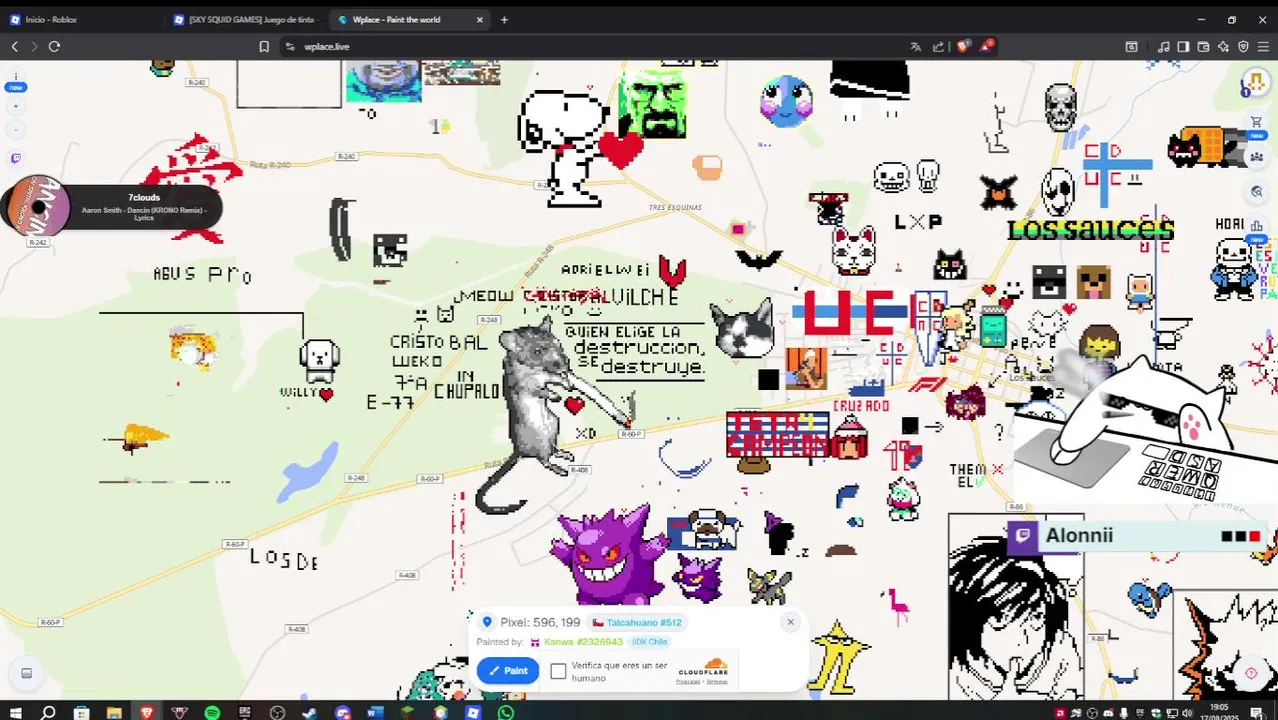Screen dimensions: 1278x720
Task: Open OBS Studio from taskbar
Action: tap(277, 712)
